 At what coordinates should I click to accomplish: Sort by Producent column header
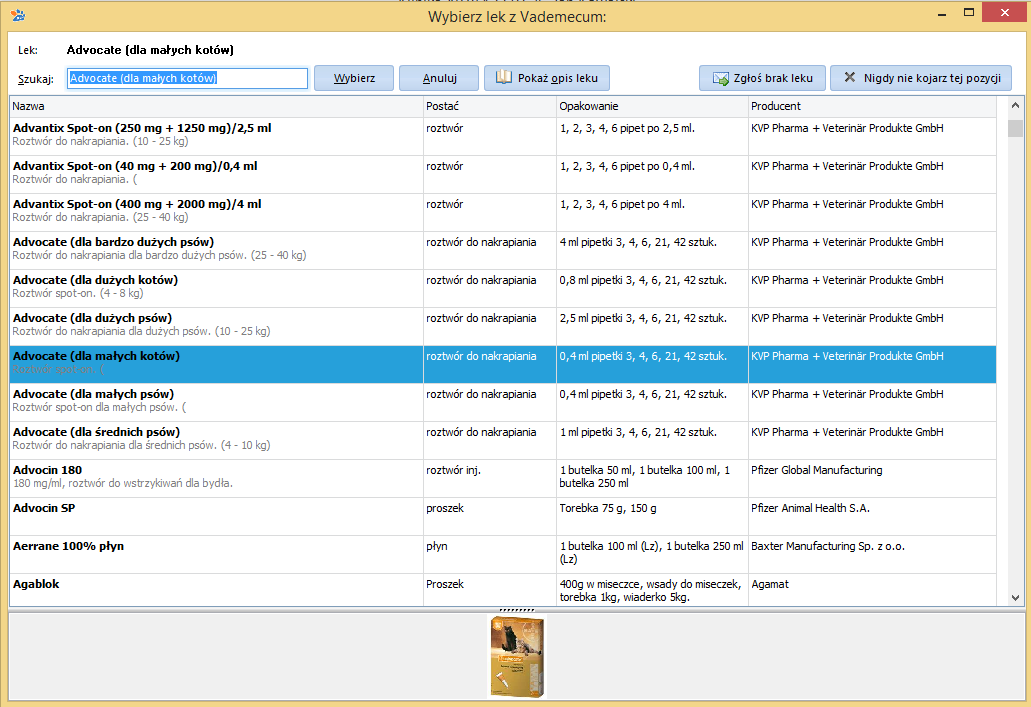[x=873, y=107]
